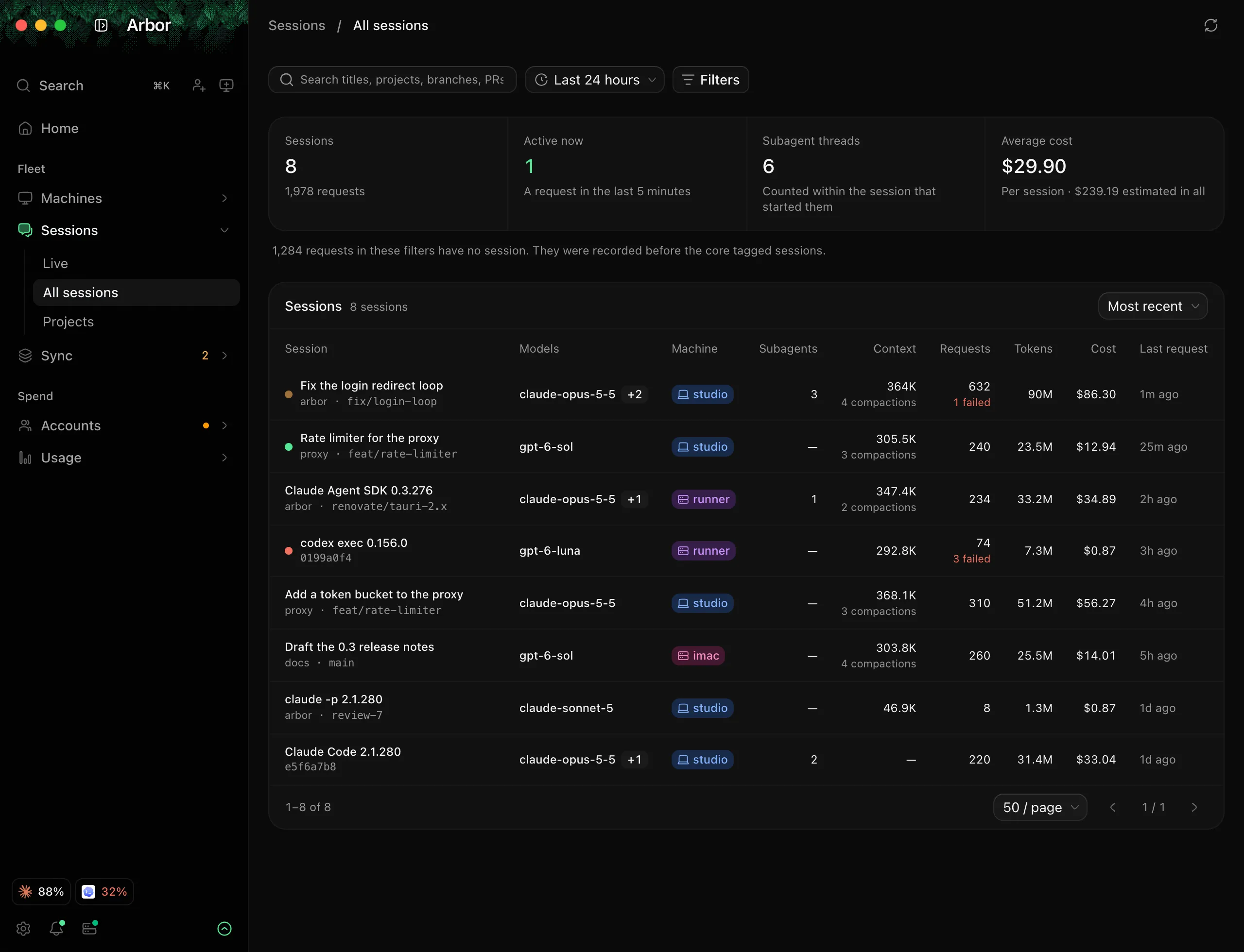Select Live under Sessions
This screenshot has height=952, width=1244.
pos(55,263)
